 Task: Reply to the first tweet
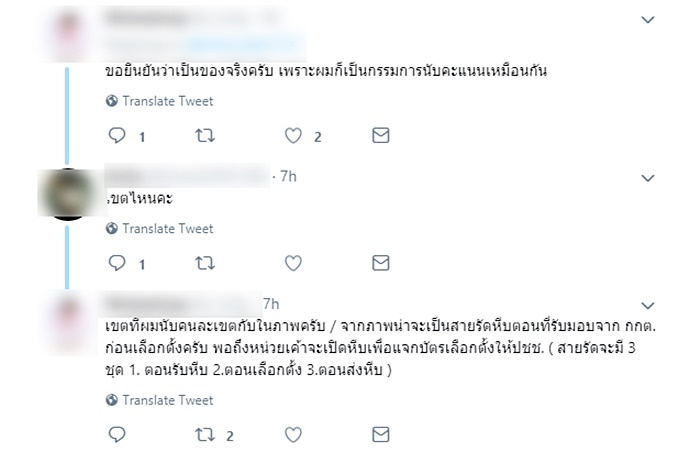click(116, 136)
